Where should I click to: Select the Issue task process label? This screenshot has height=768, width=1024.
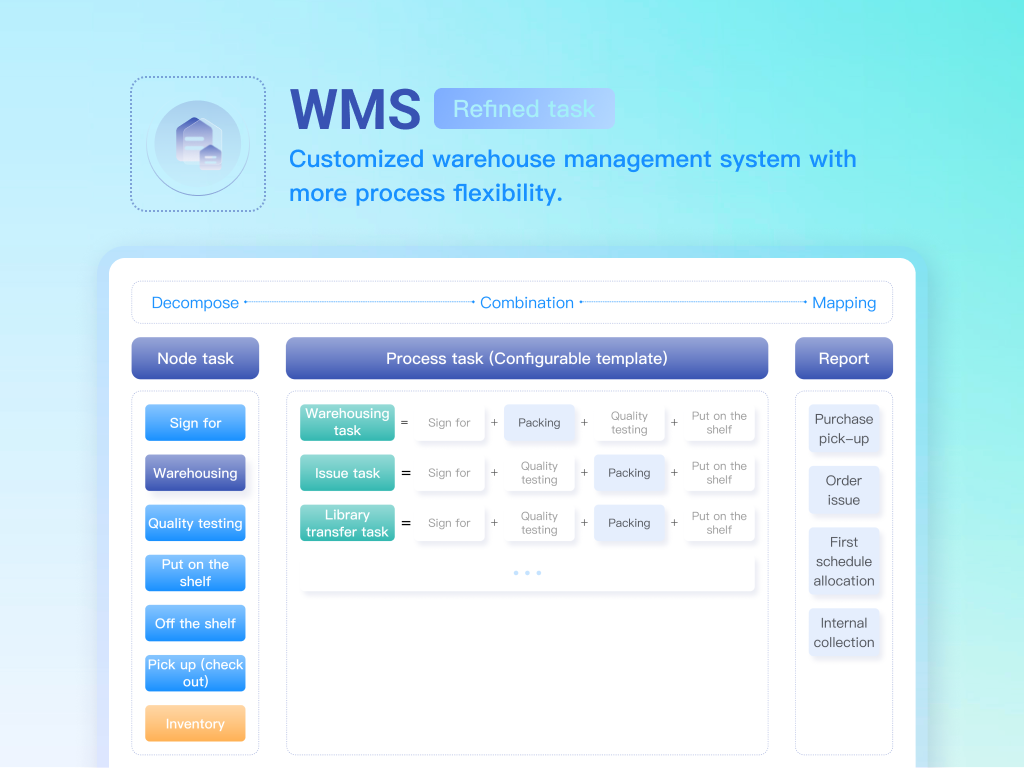(x=347, y=473)
